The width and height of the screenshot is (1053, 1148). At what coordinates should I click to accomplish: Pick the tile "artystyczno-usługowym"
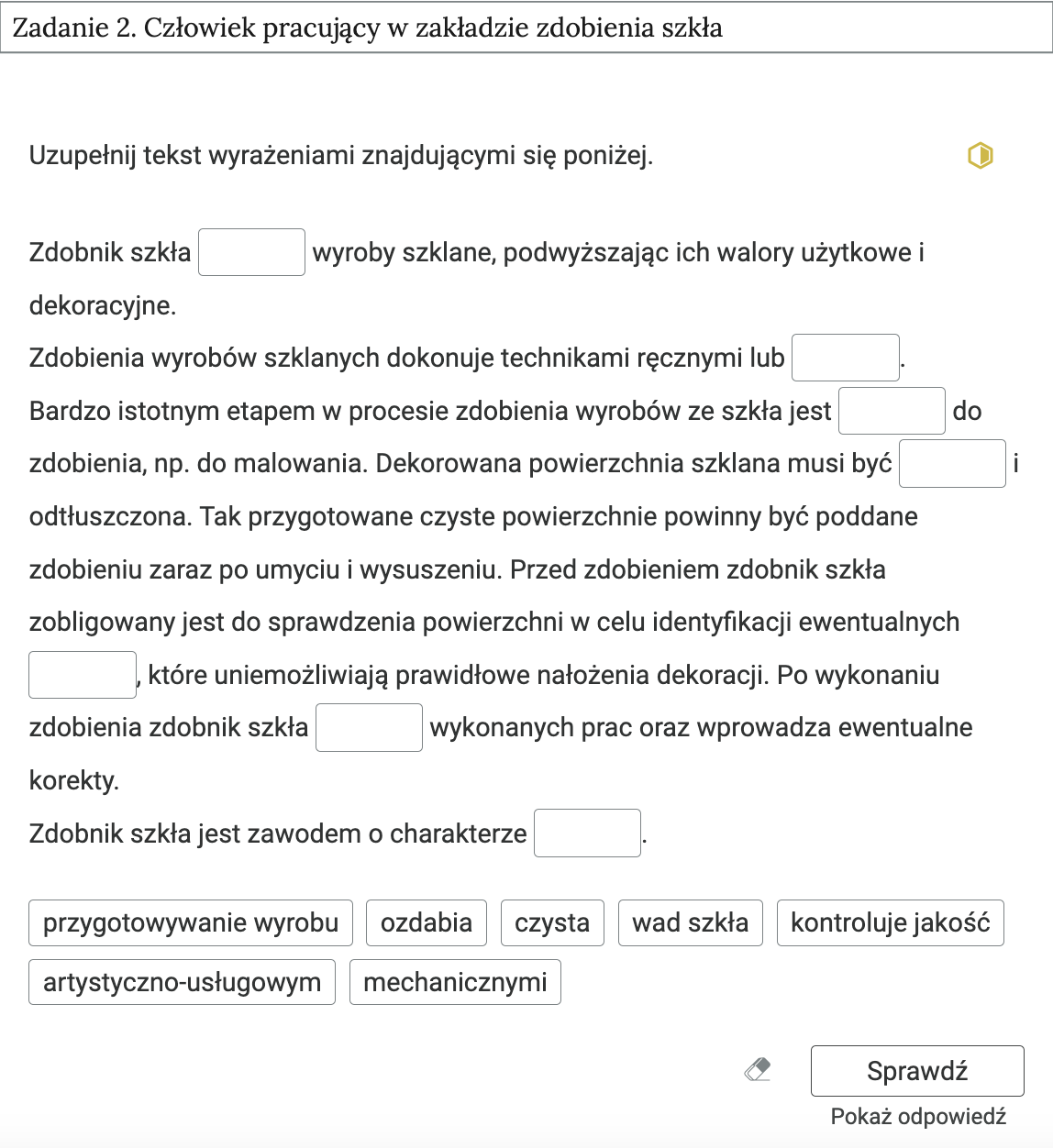pos(181,982)
